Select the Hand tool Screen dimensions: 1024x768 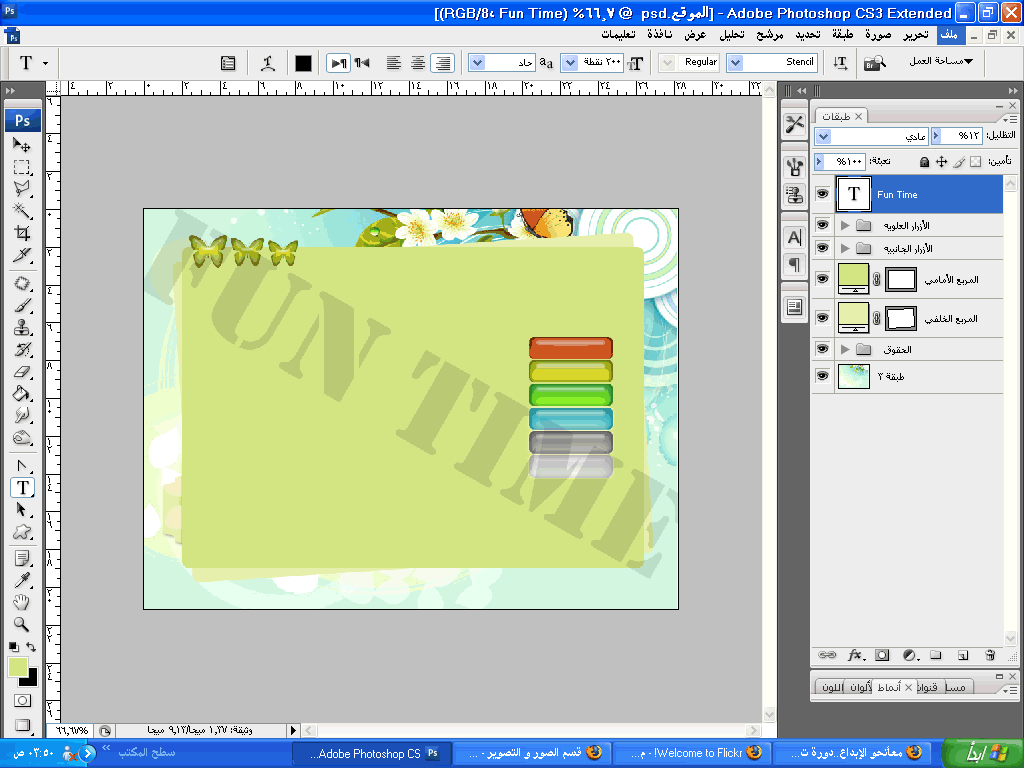coord(22,602)
